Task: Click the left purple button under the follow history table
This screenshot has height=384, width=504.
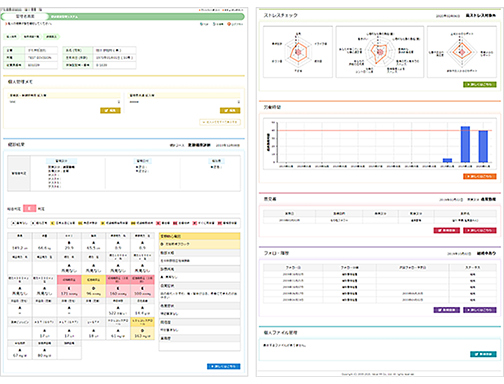Action: pos(447,310)
